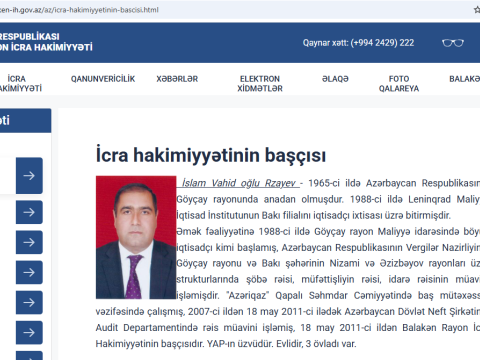Open the İCRA HAKİMİYYƏTİ menu
Viewport: 480px width, 360px height.
pyautogui.click(x=20, y=83)
